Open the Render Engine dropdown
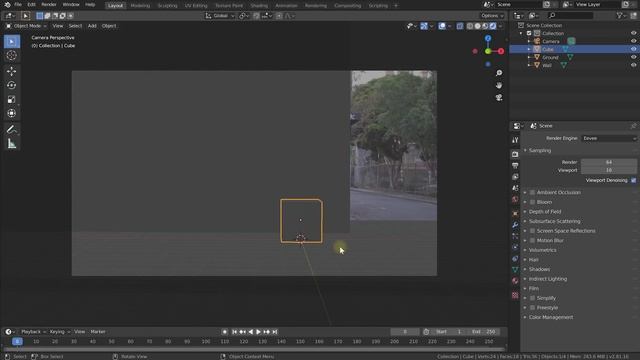This screenshot has height=360, width=640. (609, 138)
